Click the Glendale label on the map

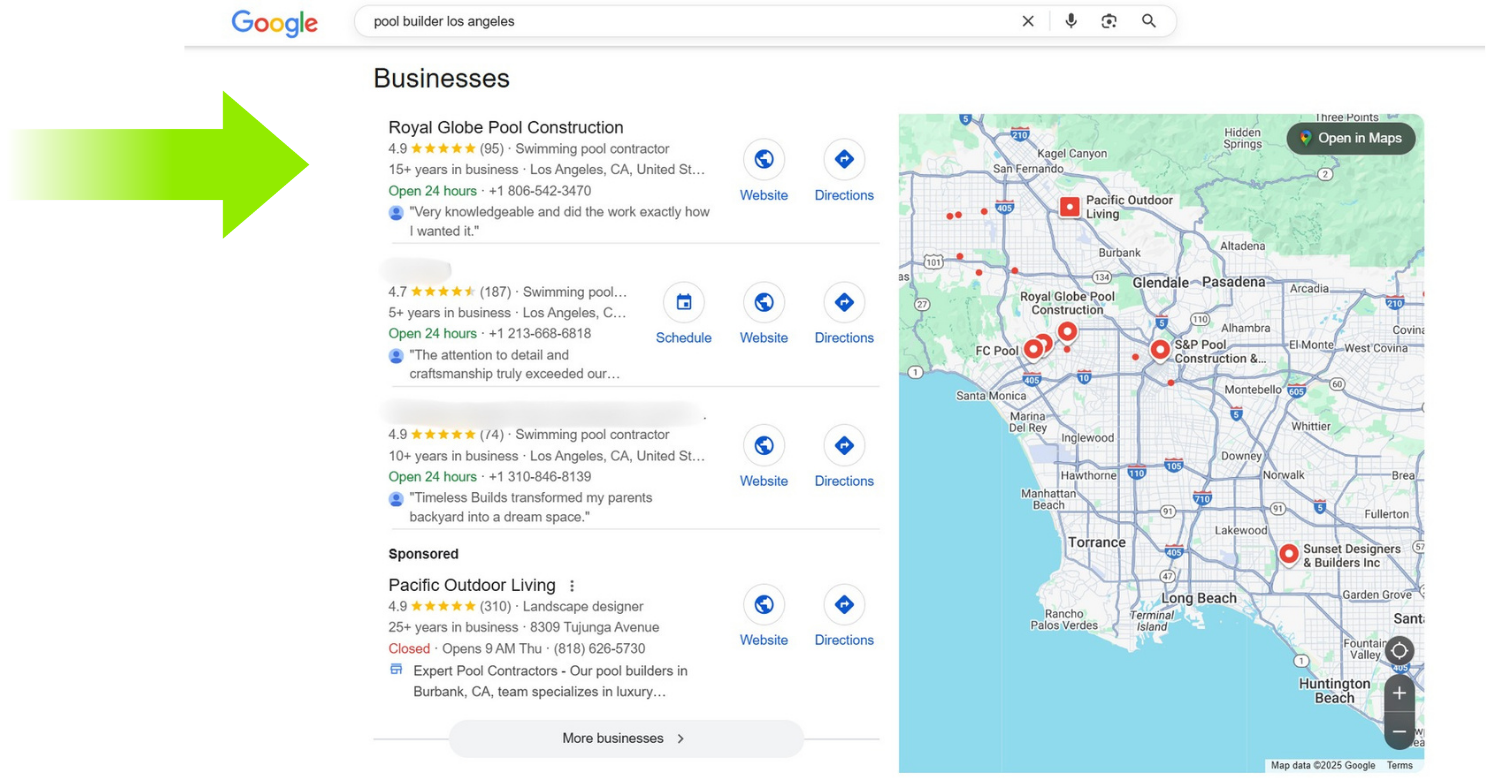point(1161,283)
